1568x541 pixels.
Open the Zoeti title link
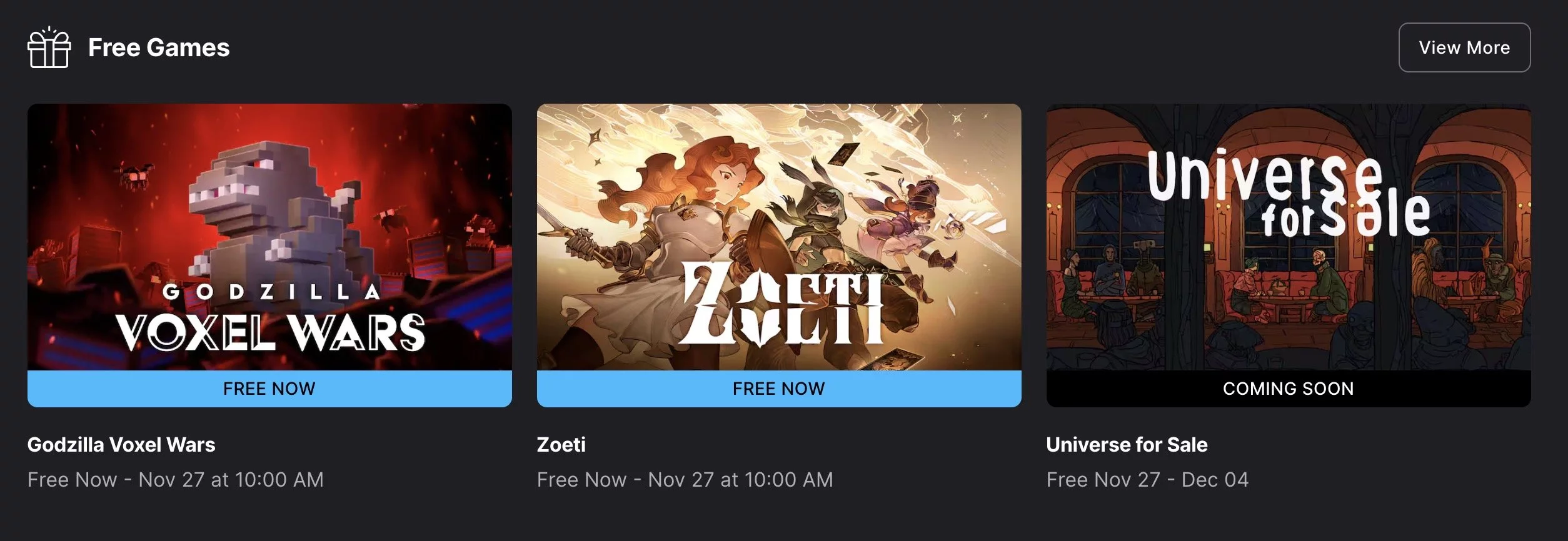(561, 445)
